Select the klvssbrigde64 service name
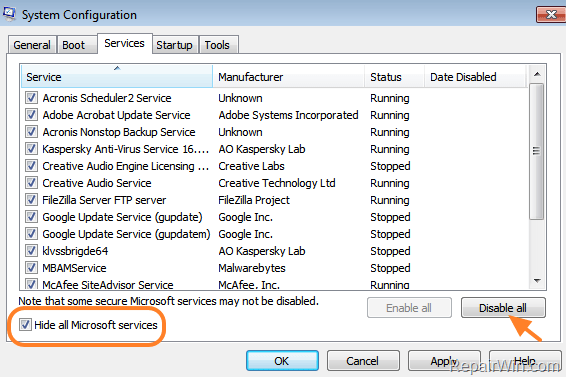This screenshot has width=566, height=377. (x=75, y=251)
